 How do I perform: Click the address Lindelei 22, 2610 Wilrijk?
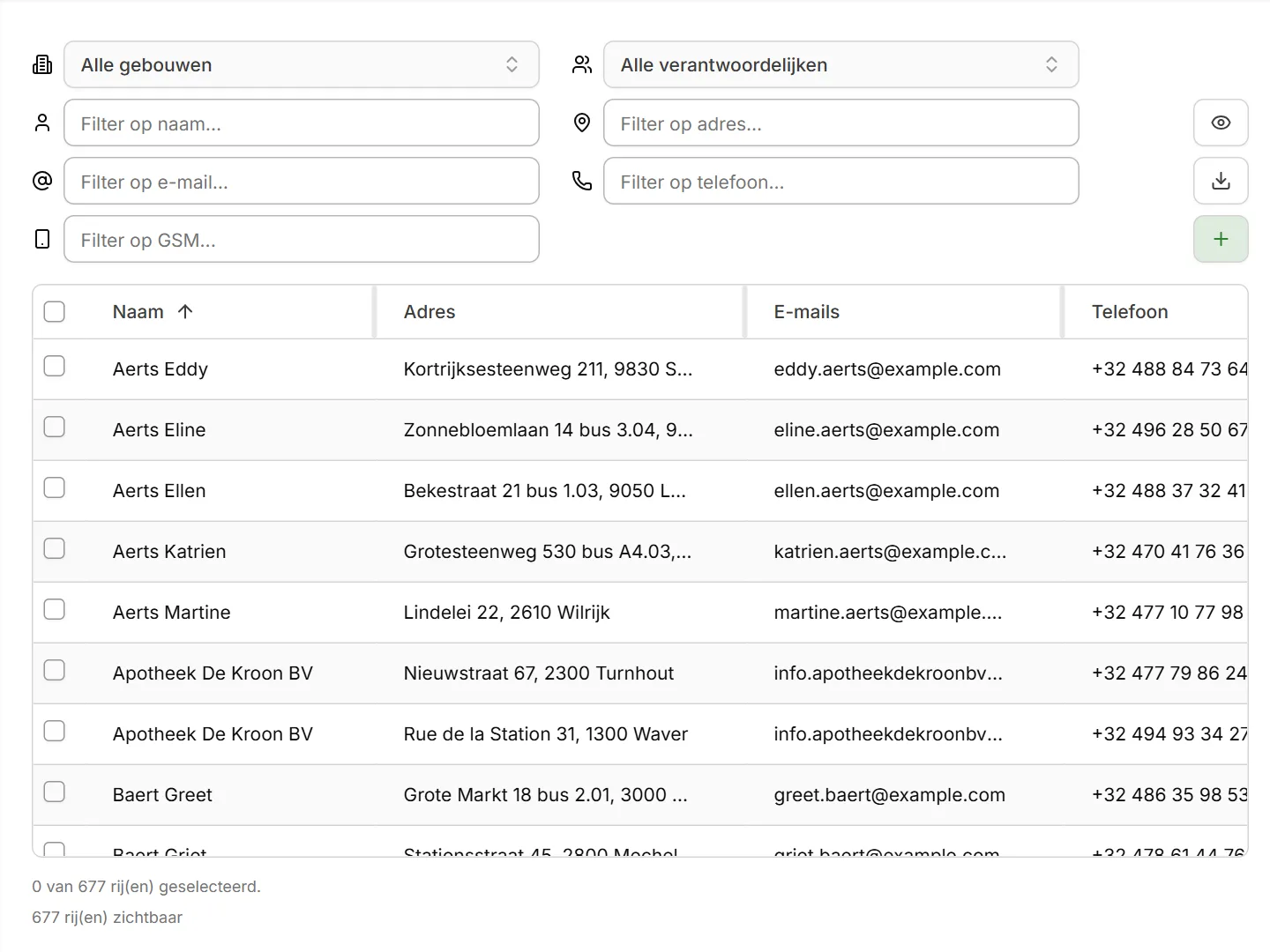coord(507,613)
